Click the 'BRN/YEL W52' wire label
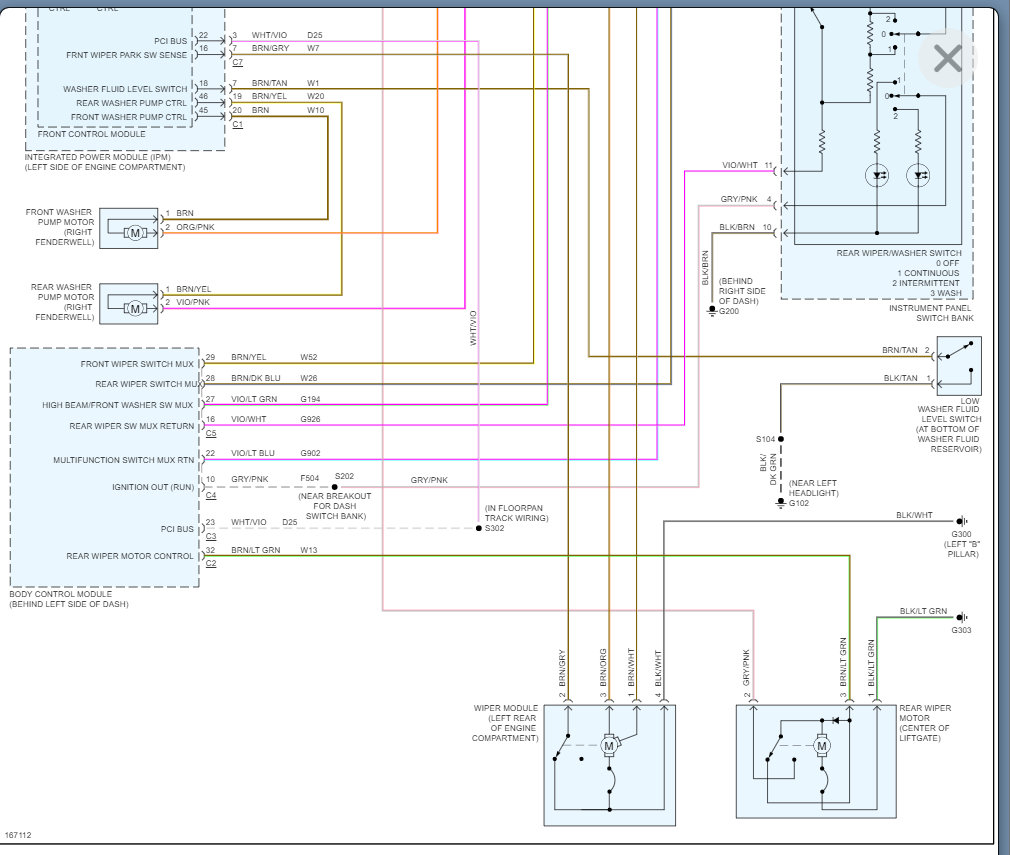Image resolution: width=1010 pixels, height=855 pixels. click(x=274, y=357)
